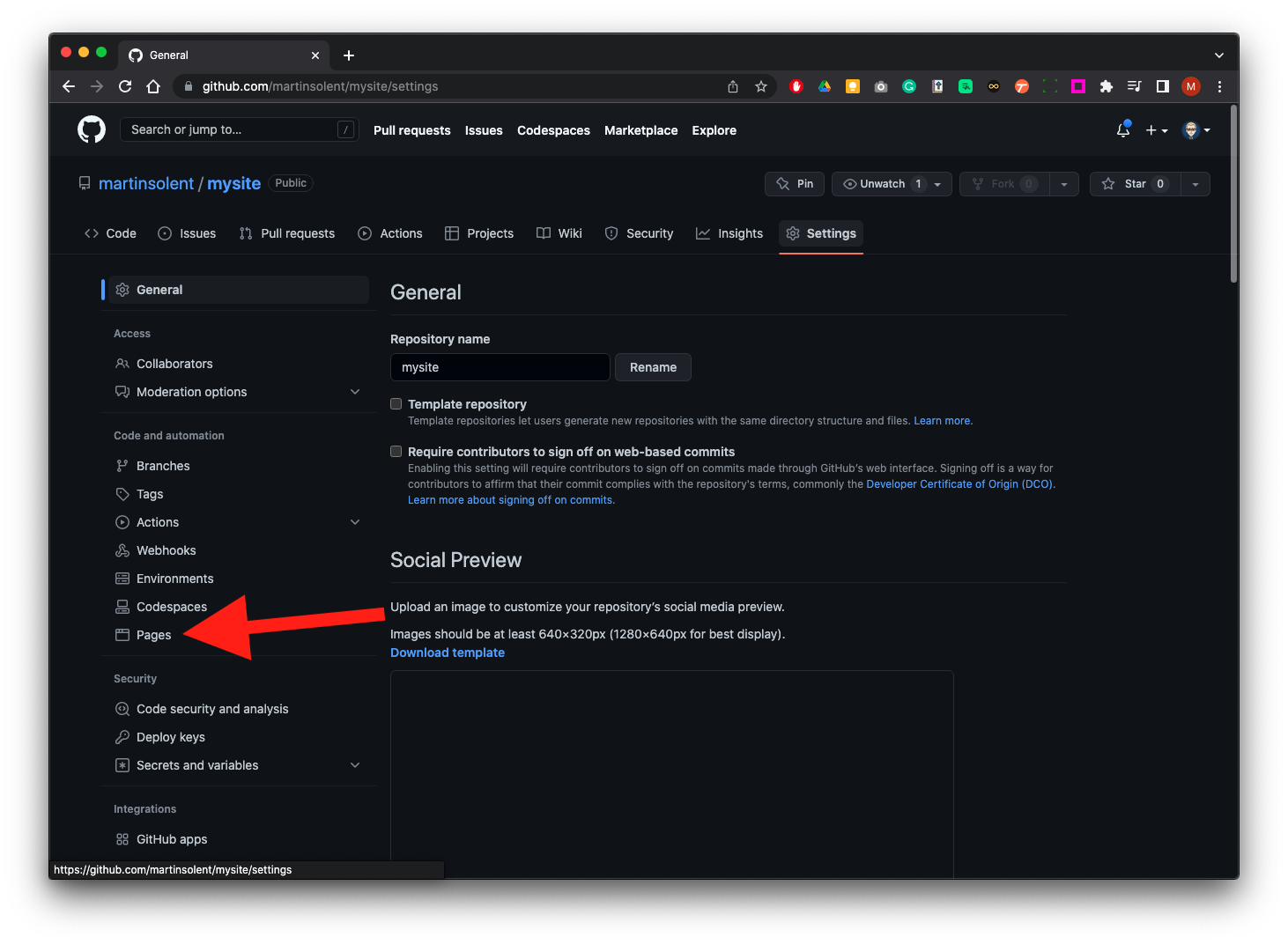Switch to the Insights tab
The image size is (1288, 944).
[x=729, y=233]
